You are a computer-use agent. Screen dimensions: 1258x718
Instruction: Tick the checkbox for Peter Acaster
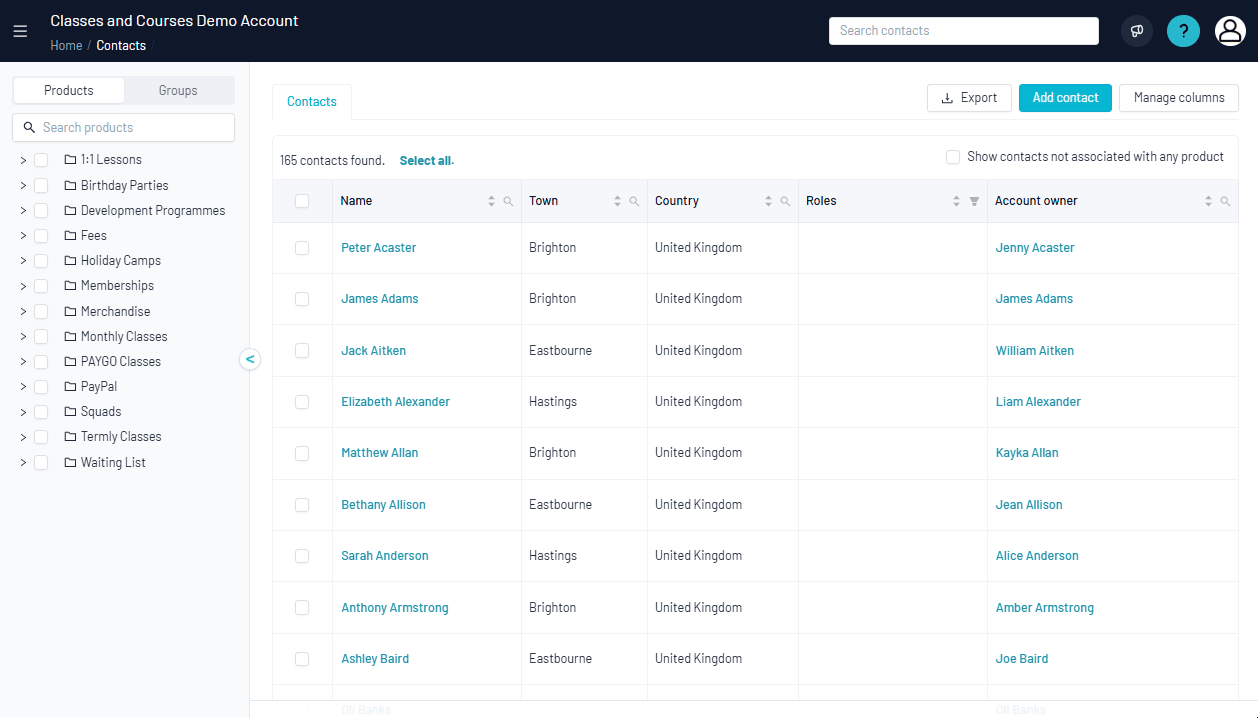coord(302,248)
